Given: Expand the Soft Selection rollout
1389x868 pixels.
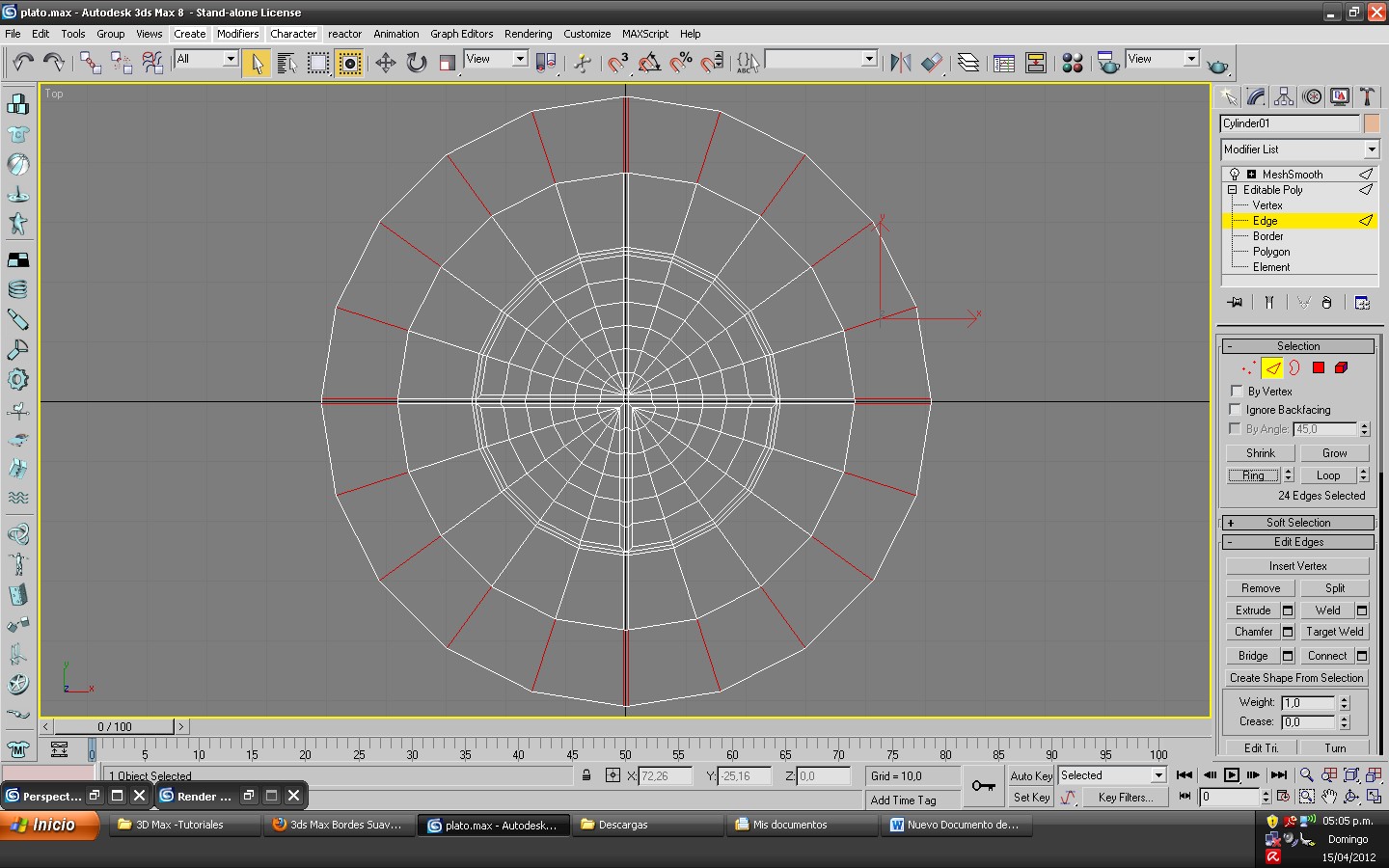Looking at the screenshot, I should [1297, 523].
